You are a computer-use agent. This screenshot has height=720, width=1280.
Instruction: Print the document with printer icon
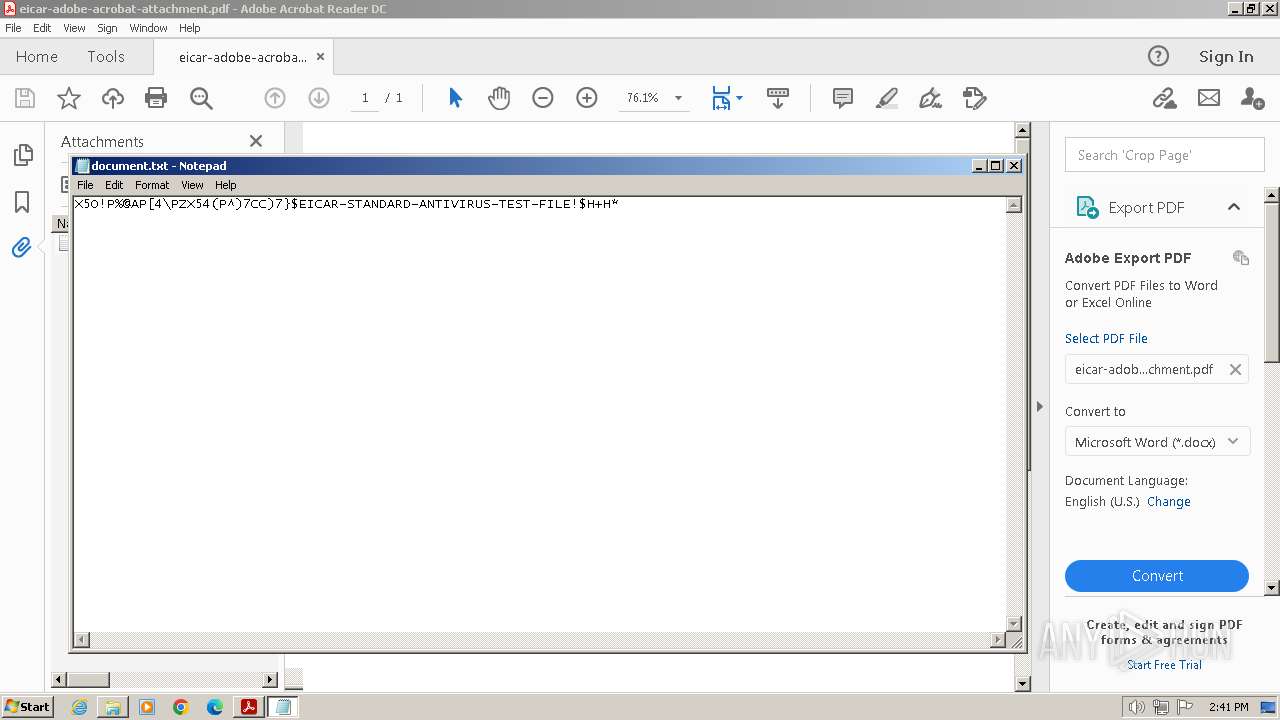click(156, 98)
